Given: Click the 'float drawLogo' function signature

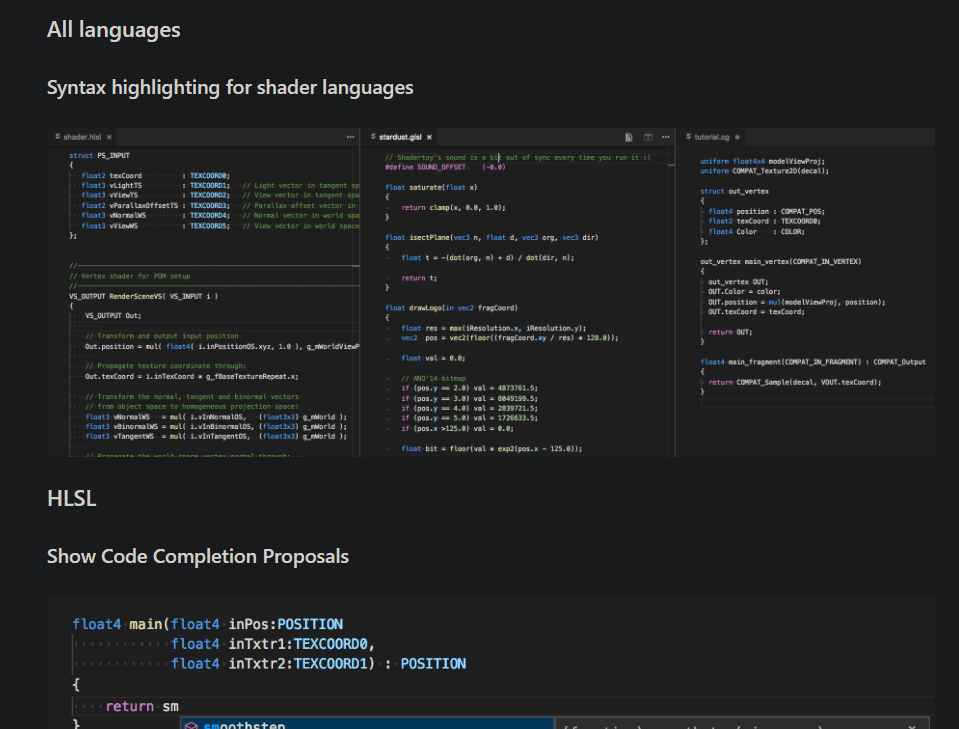Looking at the screenshot, I should pos(451,308).
